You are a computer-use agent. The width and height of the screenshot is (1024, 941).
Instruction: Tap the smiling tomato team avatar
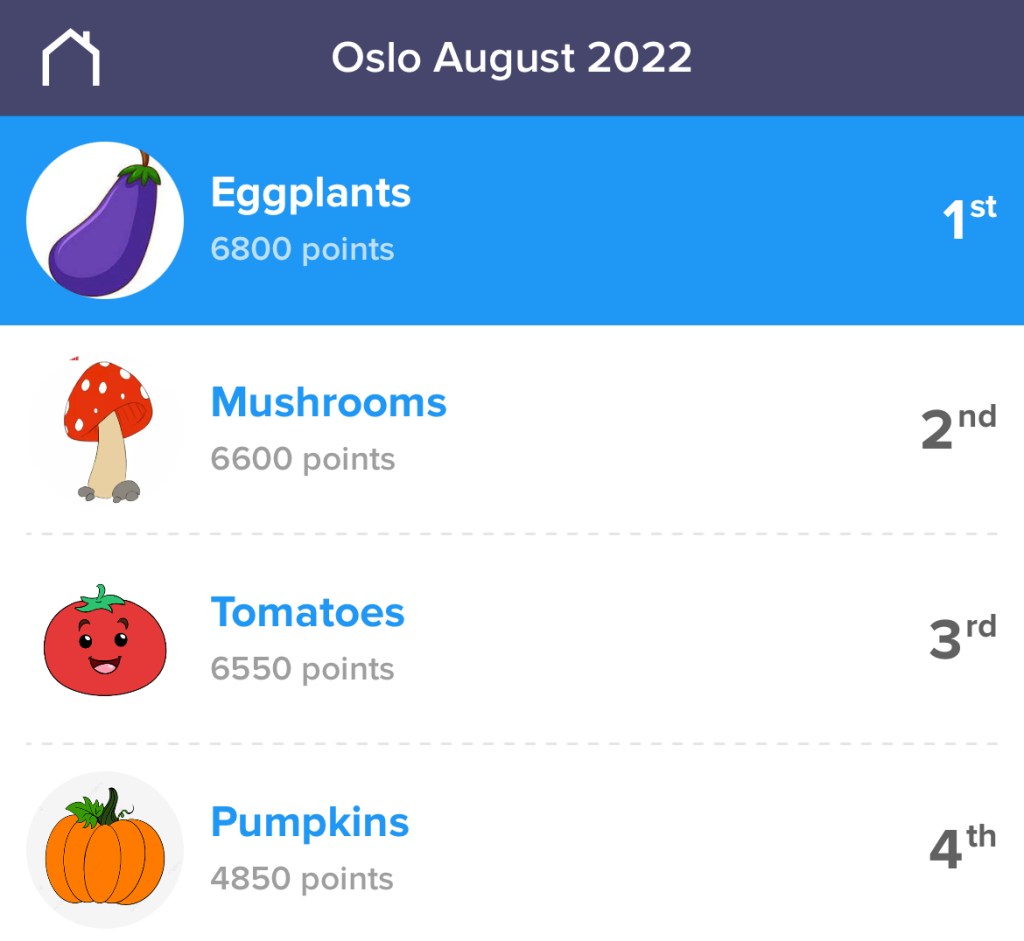105,640
